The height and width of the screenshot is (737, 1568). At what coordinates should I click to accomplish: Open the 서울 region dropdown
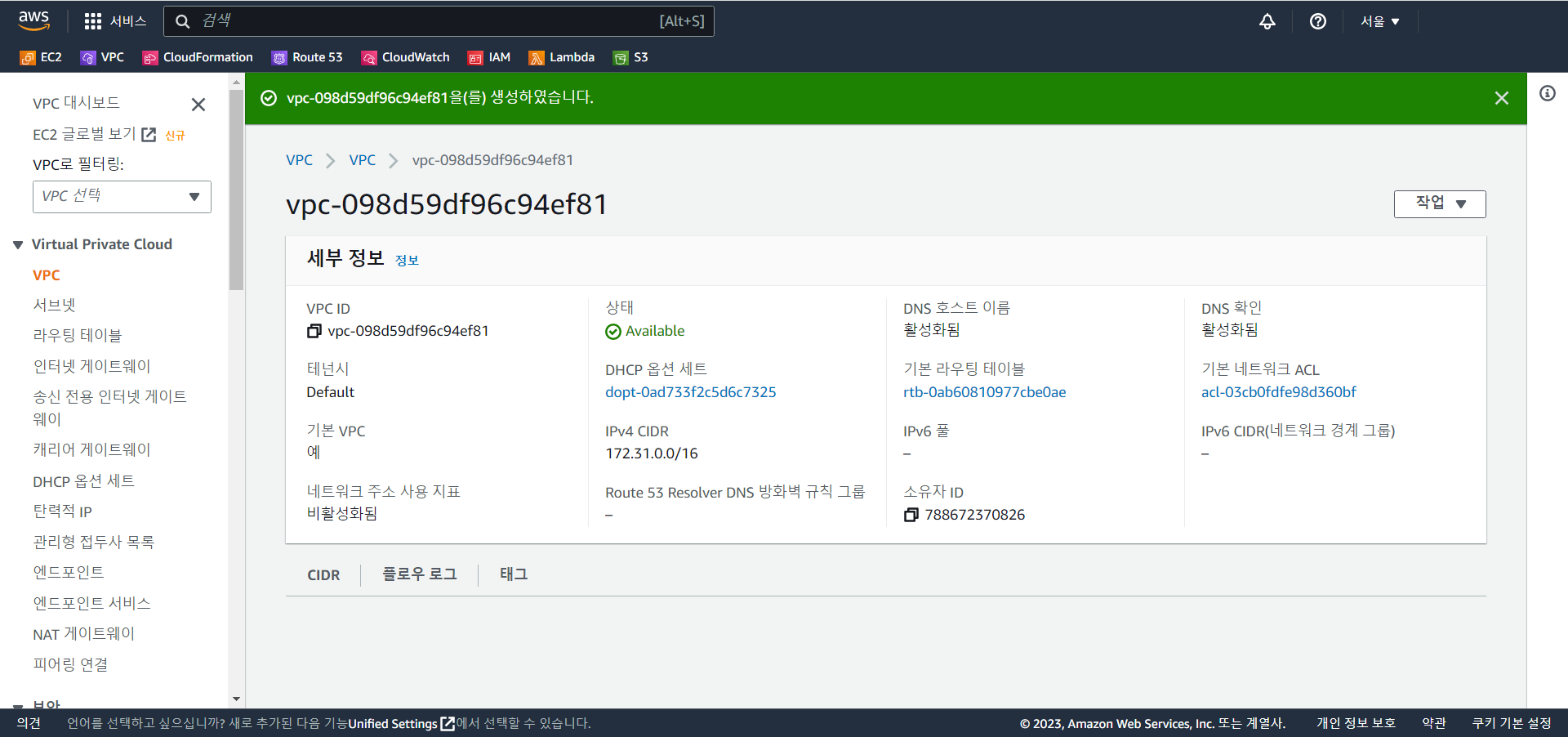click(x=1379, y=21)
